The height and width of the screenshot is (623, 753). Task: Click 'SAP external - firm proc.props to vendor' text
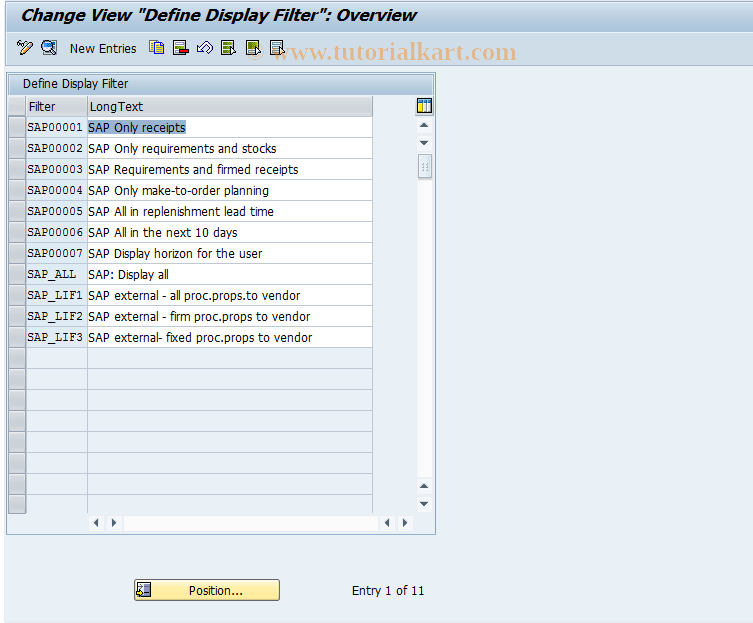click(x=199, y=317)
